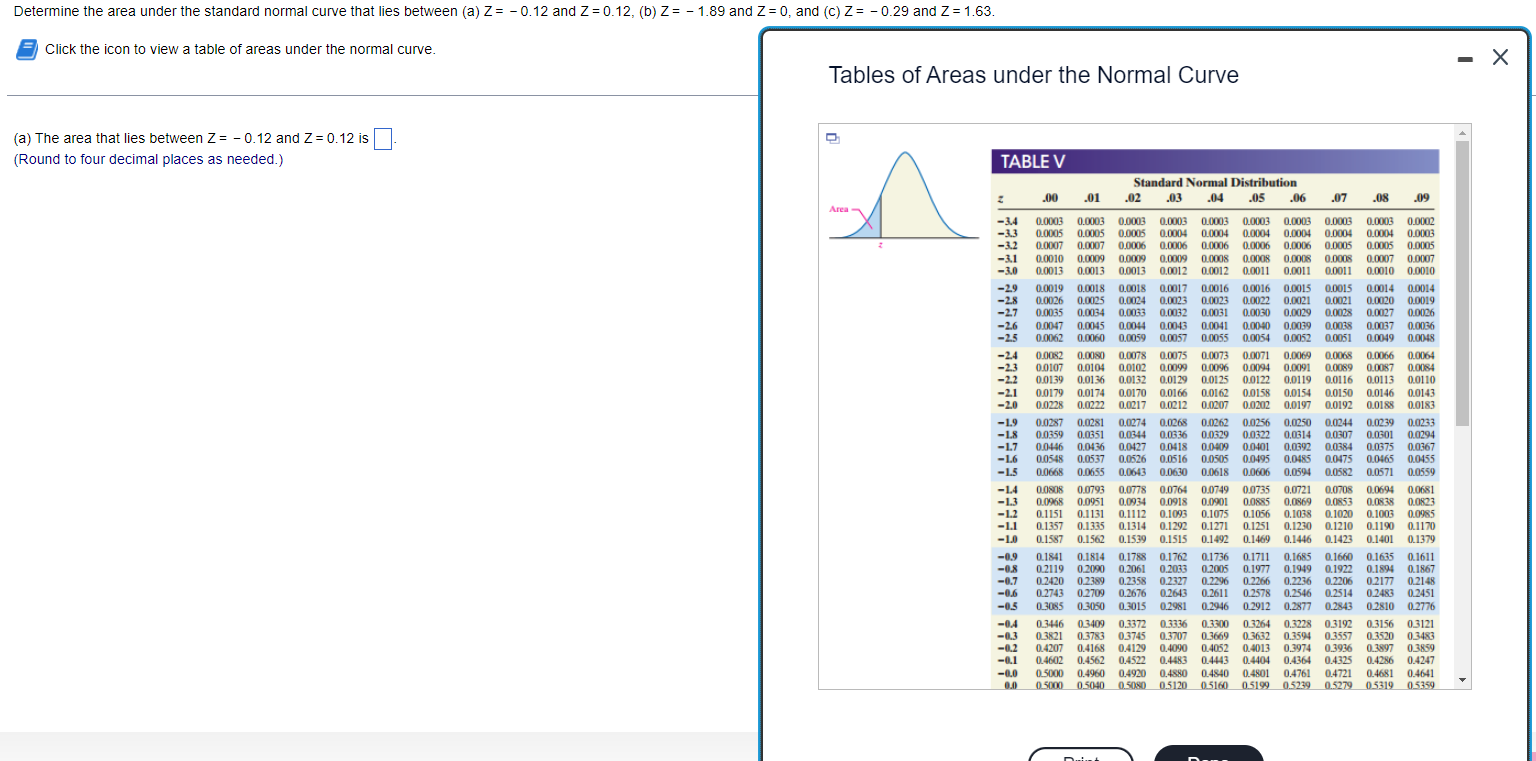The height and width of the screenshot is (761, 1536).
Task: Click the .05 column header
Action: tap(1255, 197)
